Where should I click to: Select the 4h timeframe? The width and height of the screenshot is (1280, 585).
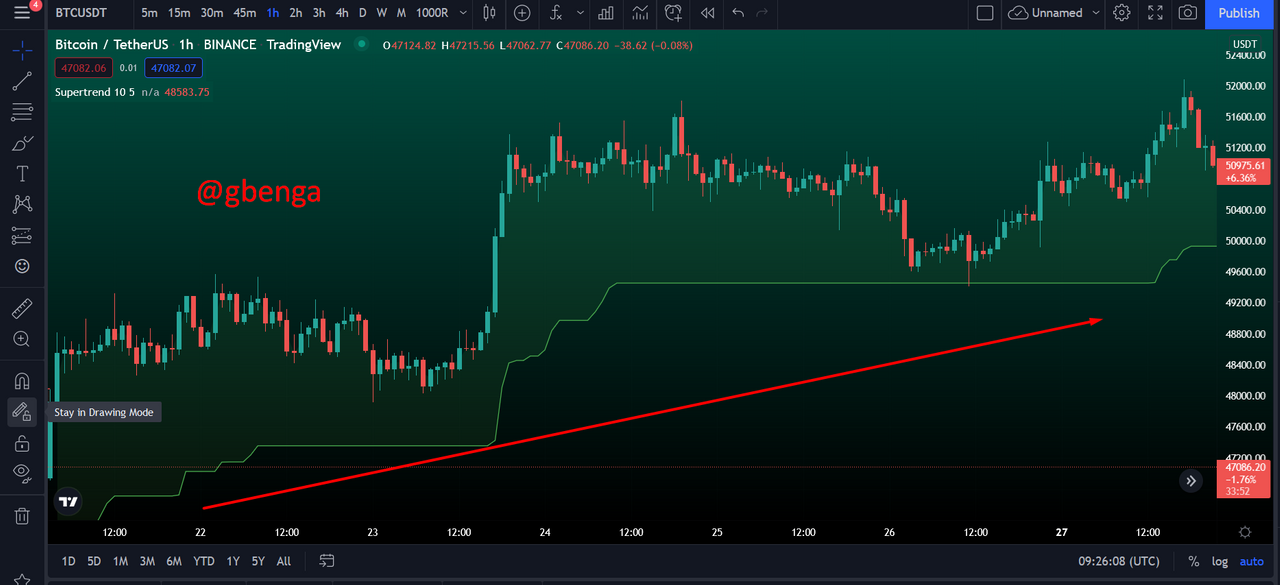pos(342,13)
